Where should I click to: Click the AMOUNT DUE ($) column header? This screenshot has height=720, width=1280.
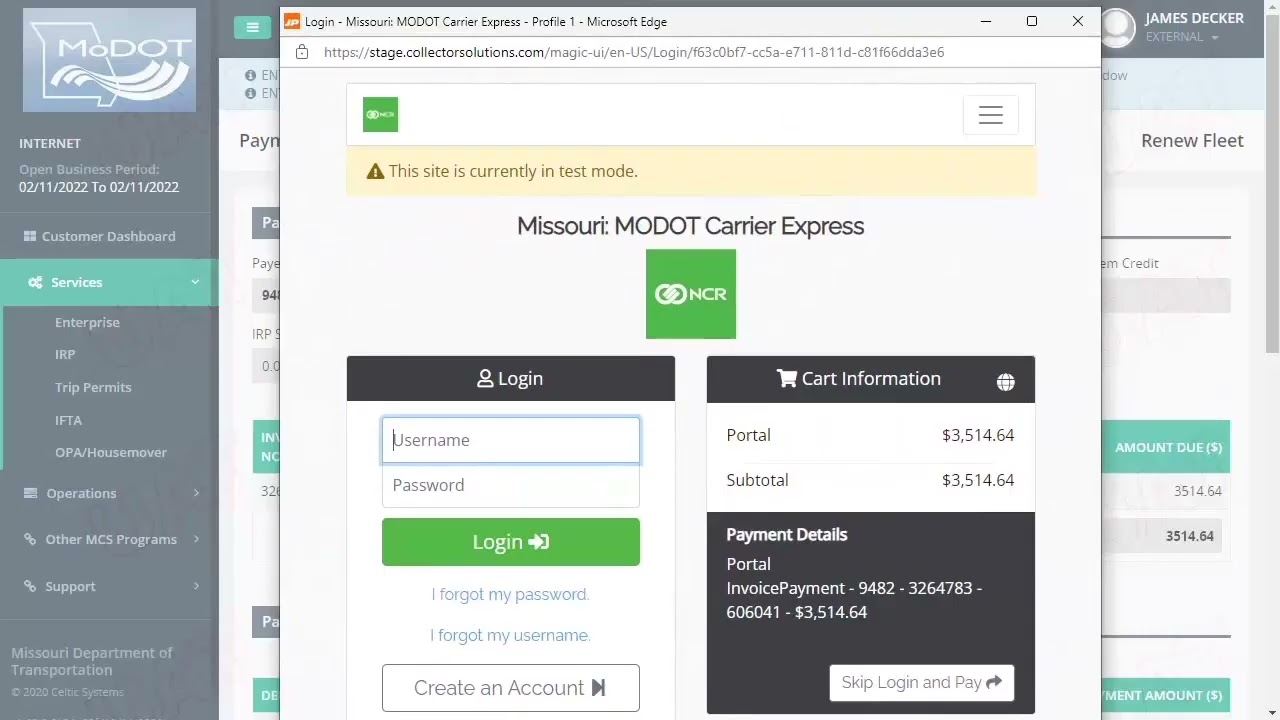pyautogui.click(x=1168, y=447)
